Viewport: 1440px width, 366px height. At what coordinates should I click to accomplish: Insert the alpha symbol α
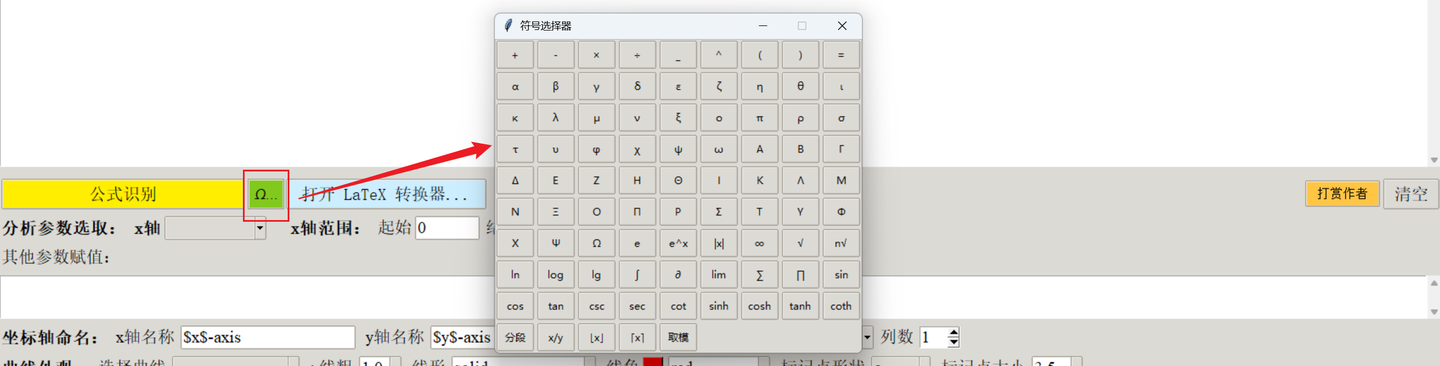point(515,87)
